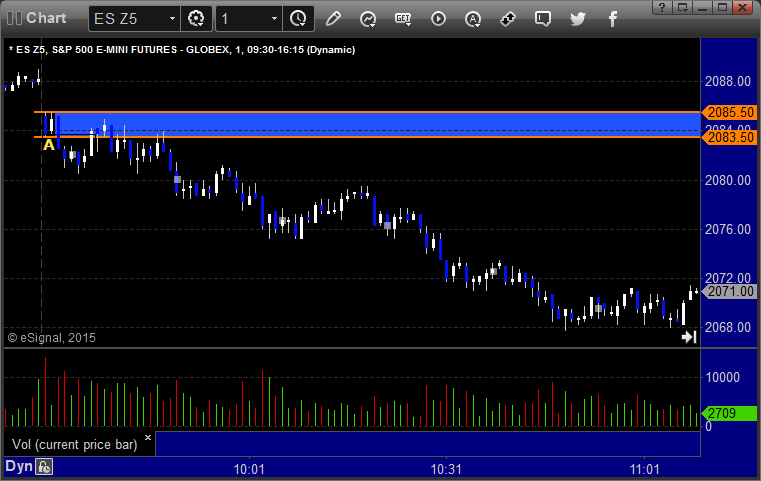This screenshot has width=761, height=481.
Task: Open the symbol dropdown showing ES Z5
Action: tap(134, 19)
